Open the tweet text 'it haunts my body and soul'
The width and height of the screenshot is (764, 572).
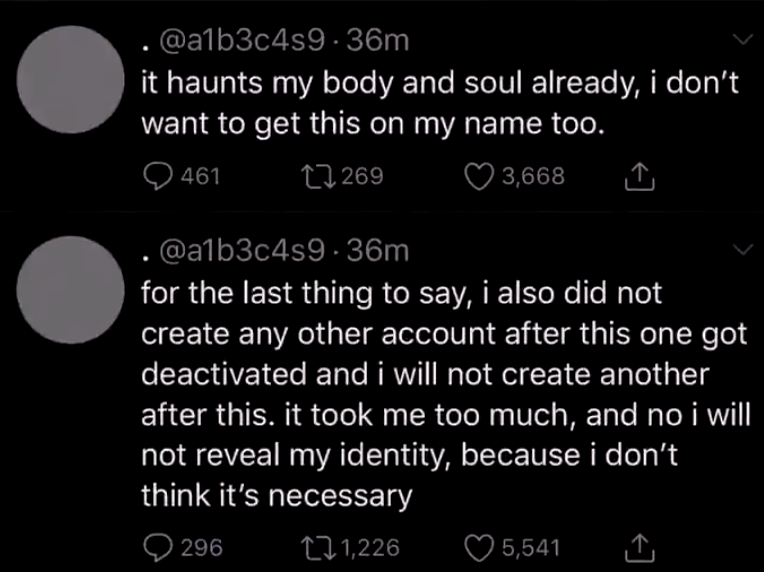click(438, 105)
